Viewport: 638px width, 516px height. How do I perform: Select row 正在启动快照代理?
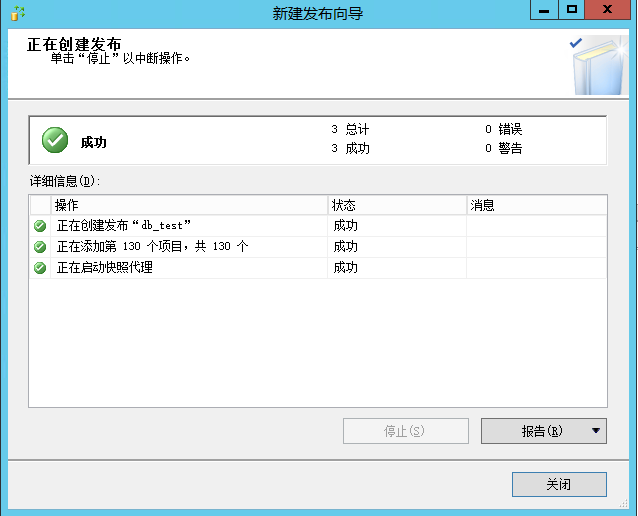[x=318, y=268]
